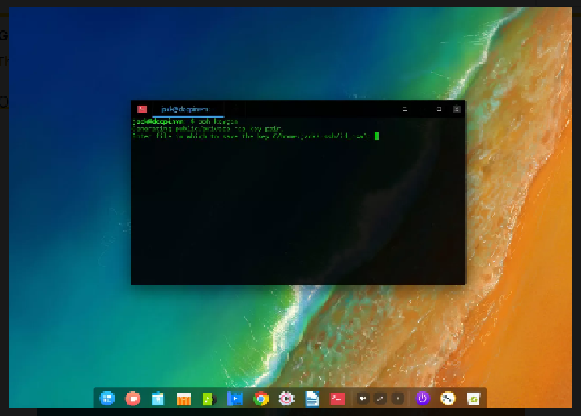This screenshot has width=583, height=418.
Task: Click the yellow round icon in dock
Action: [x=448, y=399]
